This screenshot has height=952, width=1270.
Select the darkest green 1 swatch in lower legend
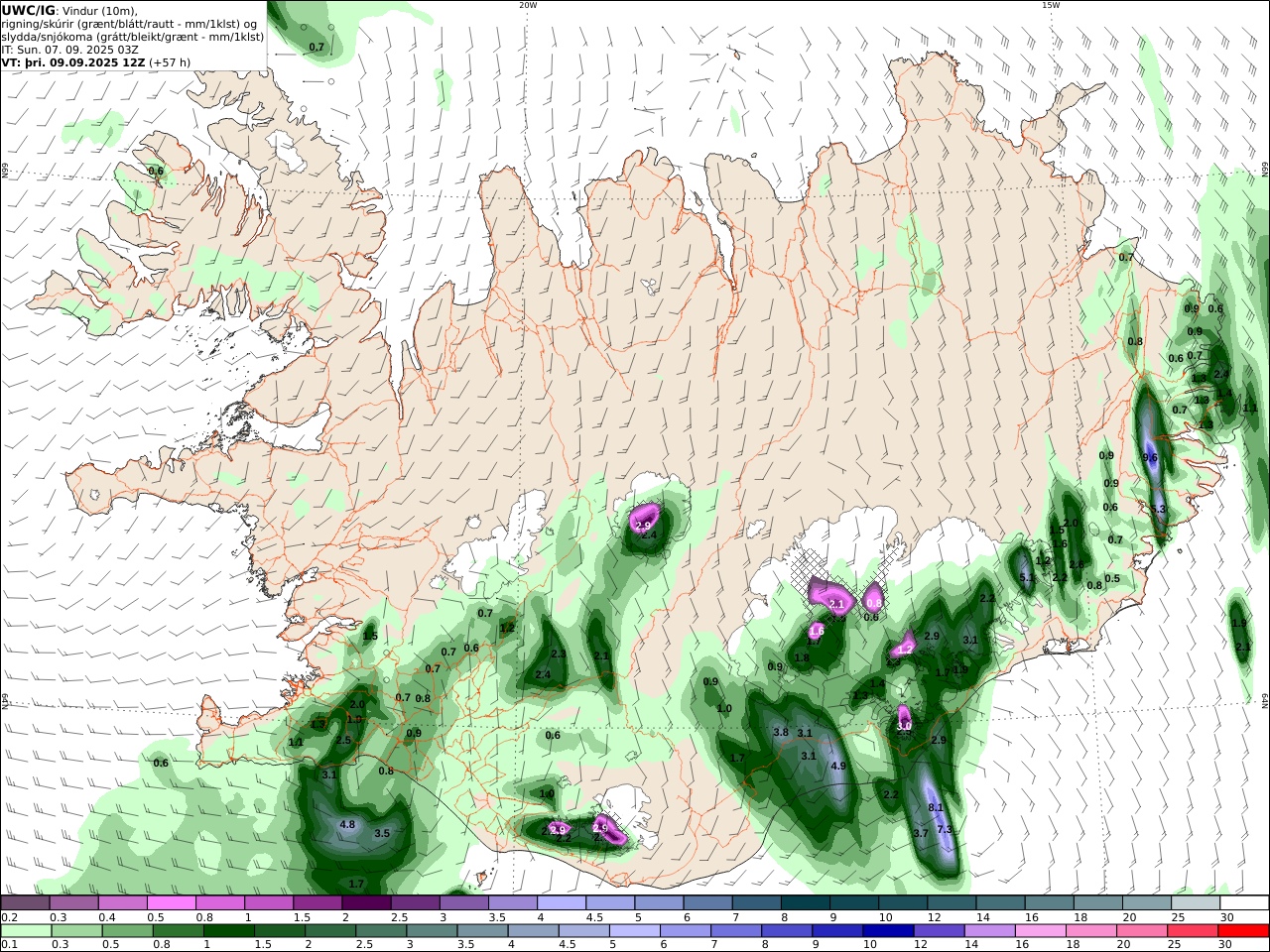[228, 930]
